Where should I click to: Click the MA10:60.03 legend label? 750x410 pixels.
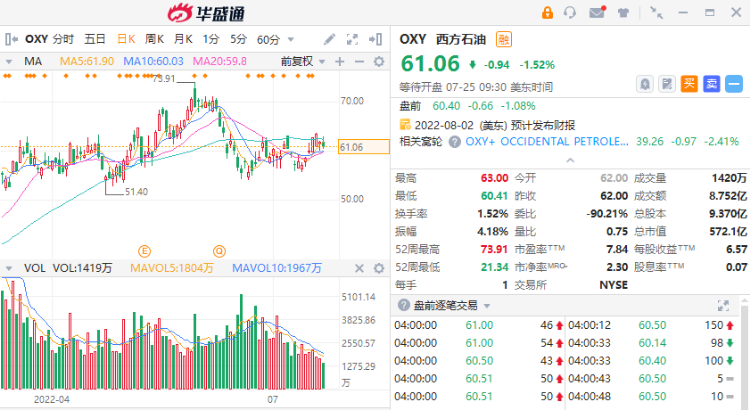[153, 61]
